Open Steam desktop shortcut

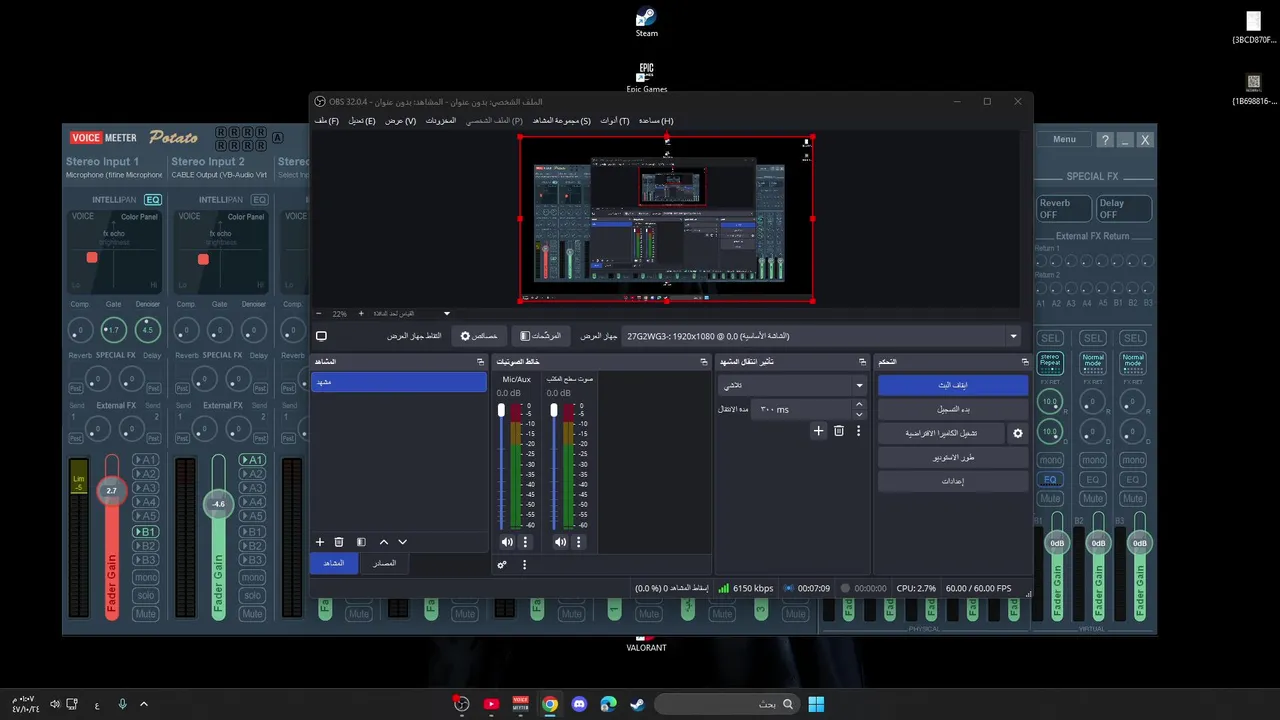tap(647, 22)
